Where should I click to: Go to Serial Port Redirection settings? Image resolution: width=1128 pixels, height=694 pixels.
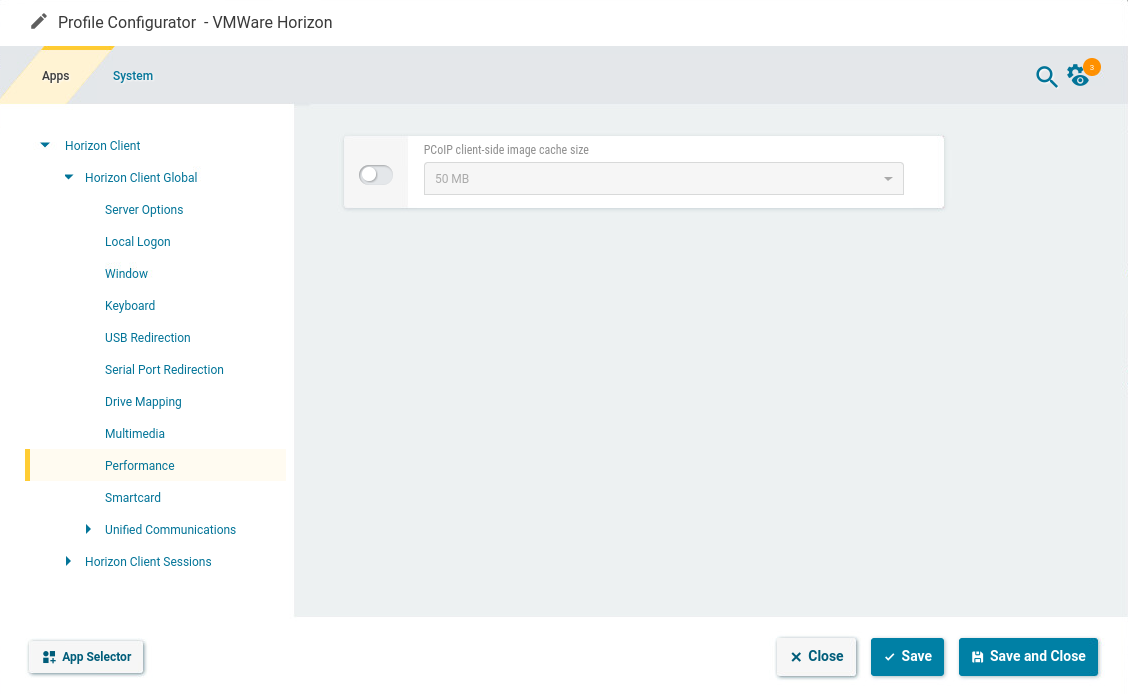coord(164,370)
